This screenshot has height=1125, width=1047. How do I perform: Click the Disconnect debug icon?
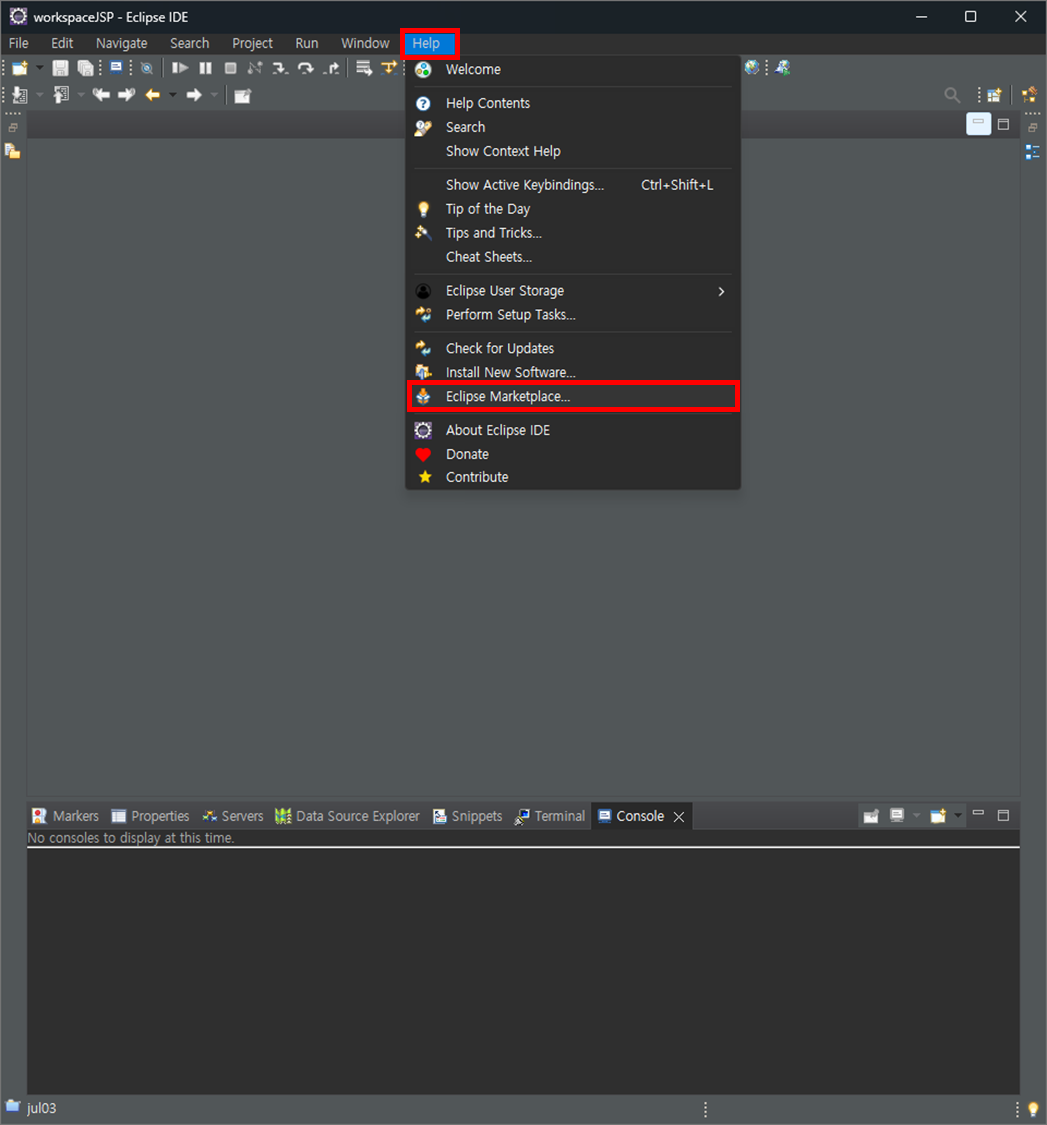pyautogui.click(x=255, y=68)
